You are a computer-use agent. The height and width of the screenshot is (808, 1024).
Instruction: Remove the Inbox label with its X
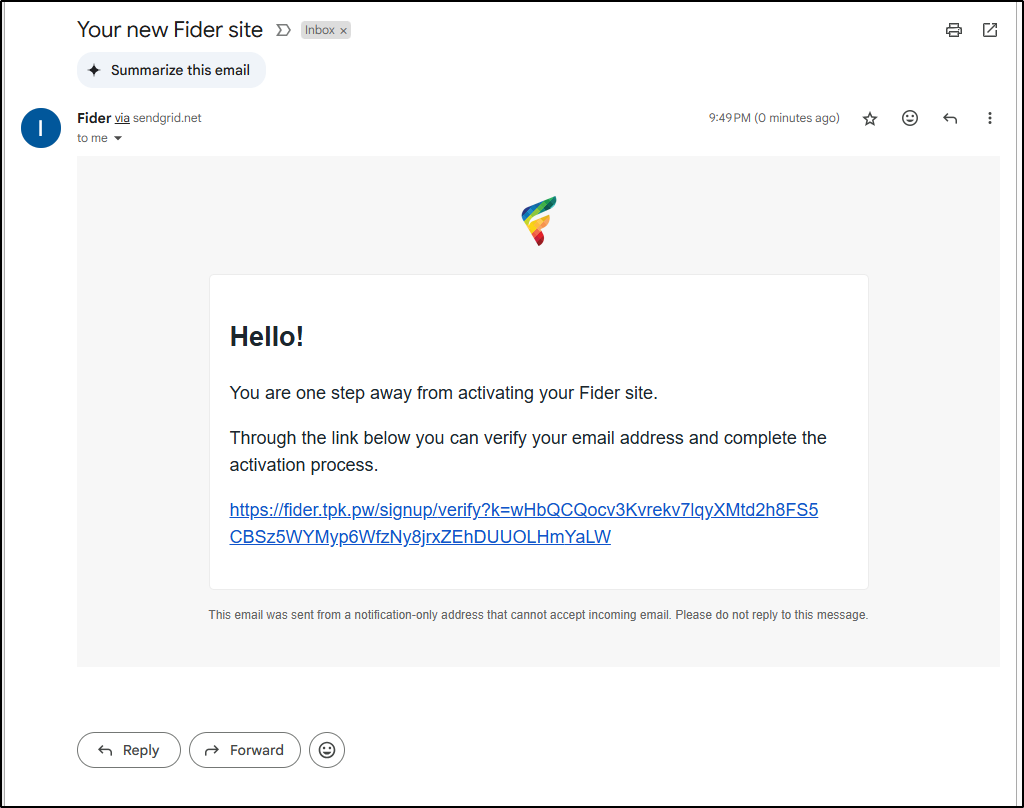coord(344,31)
